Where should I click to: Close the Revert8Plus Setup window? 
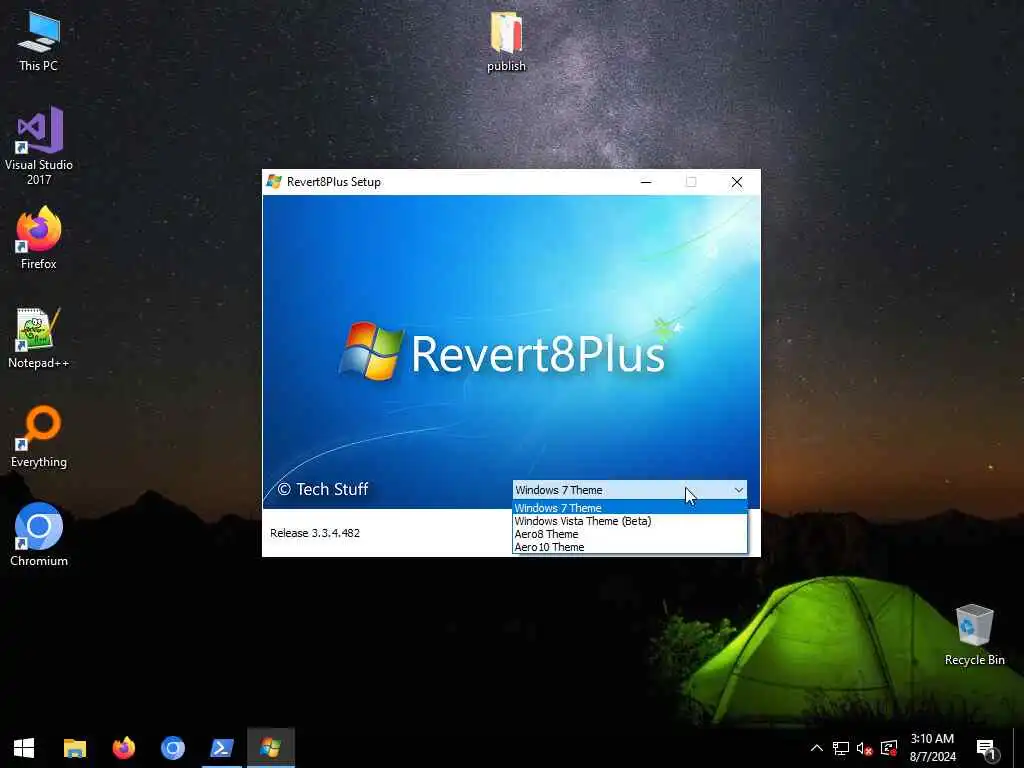(x=737, y=182)
